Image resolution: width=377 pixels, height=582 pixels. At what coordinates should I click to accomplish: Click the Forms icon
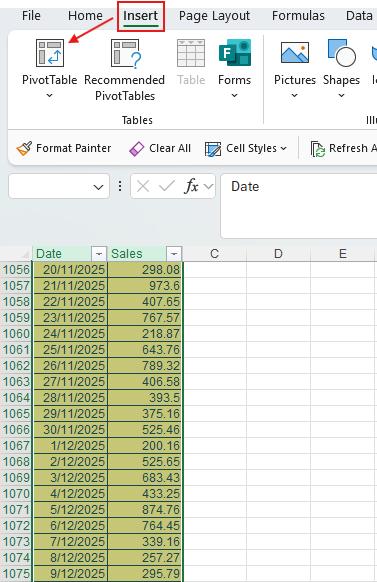point(235,52)
